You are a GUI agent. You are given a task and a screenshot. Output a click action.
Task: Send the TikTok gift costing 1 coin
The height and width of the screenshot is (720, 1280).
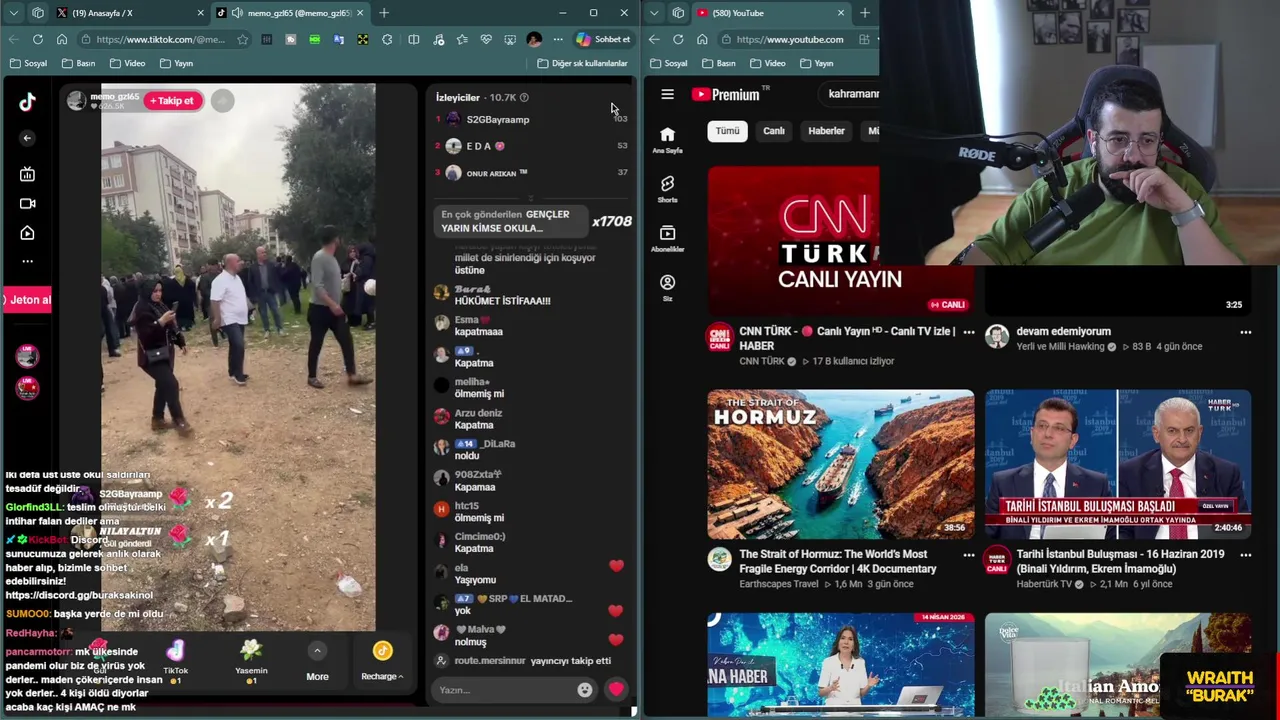pos(175,662)
